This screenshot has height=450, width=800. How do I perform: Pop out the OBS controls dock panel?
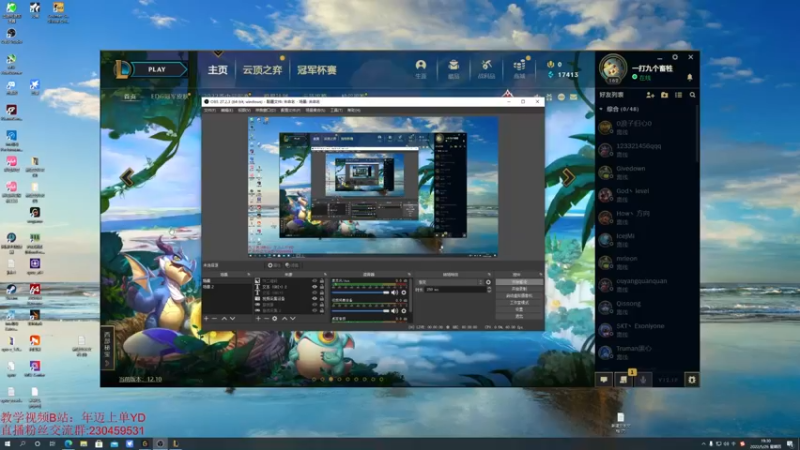541,274
